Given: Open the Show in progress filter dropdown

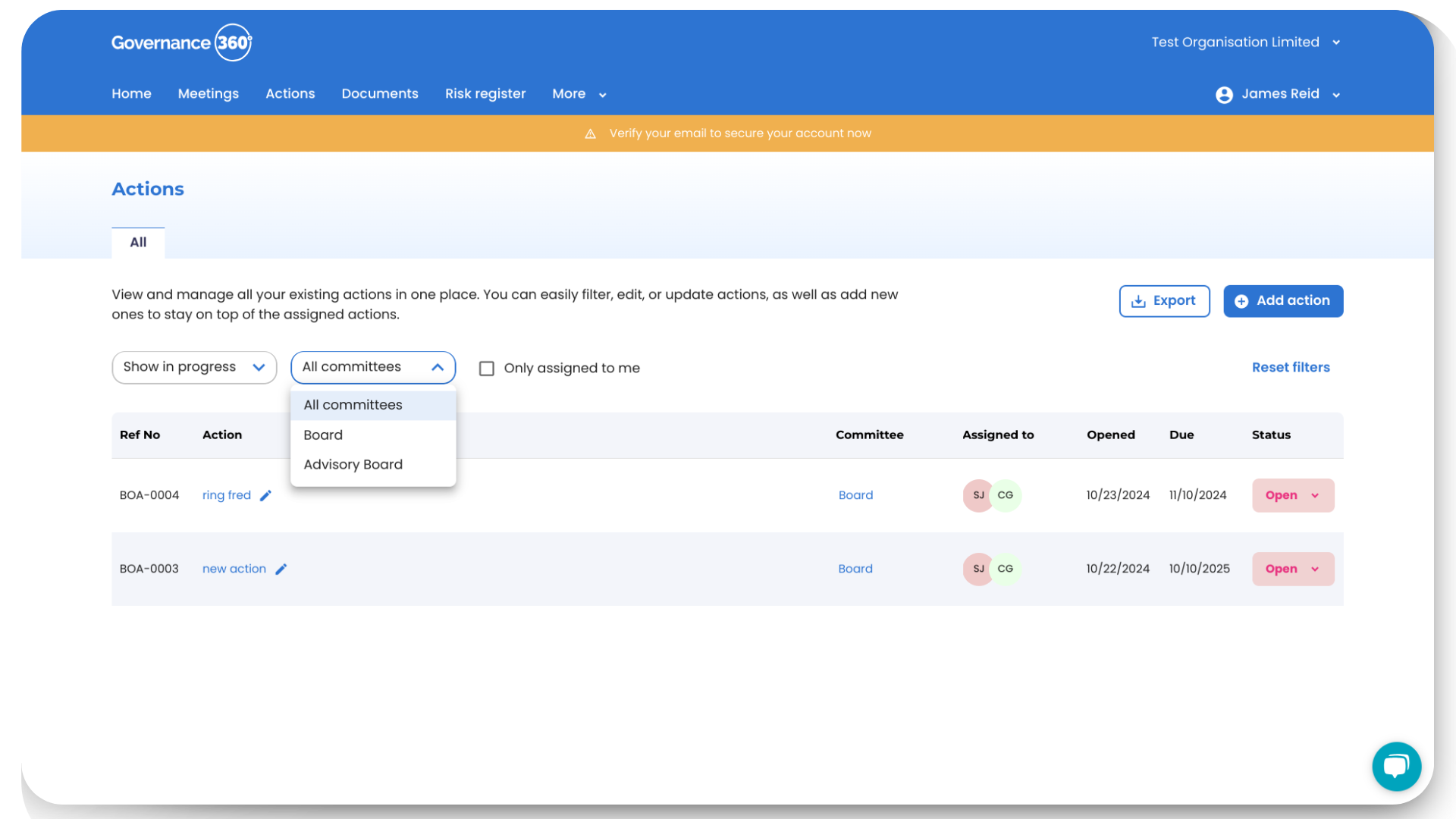Looking at the screenshot, I should coord(194,367).
